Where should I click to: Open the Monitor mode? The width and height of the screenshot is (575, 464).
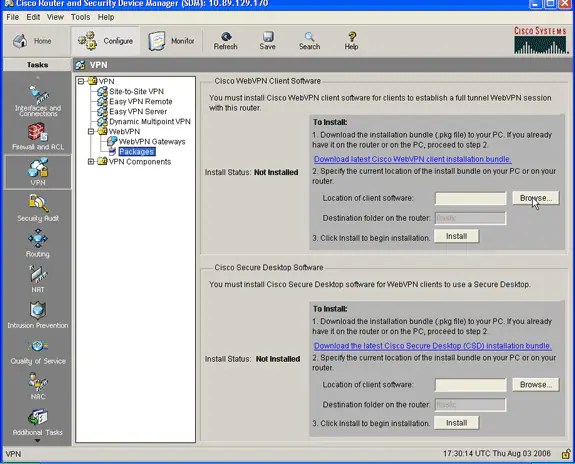(171, 41)
